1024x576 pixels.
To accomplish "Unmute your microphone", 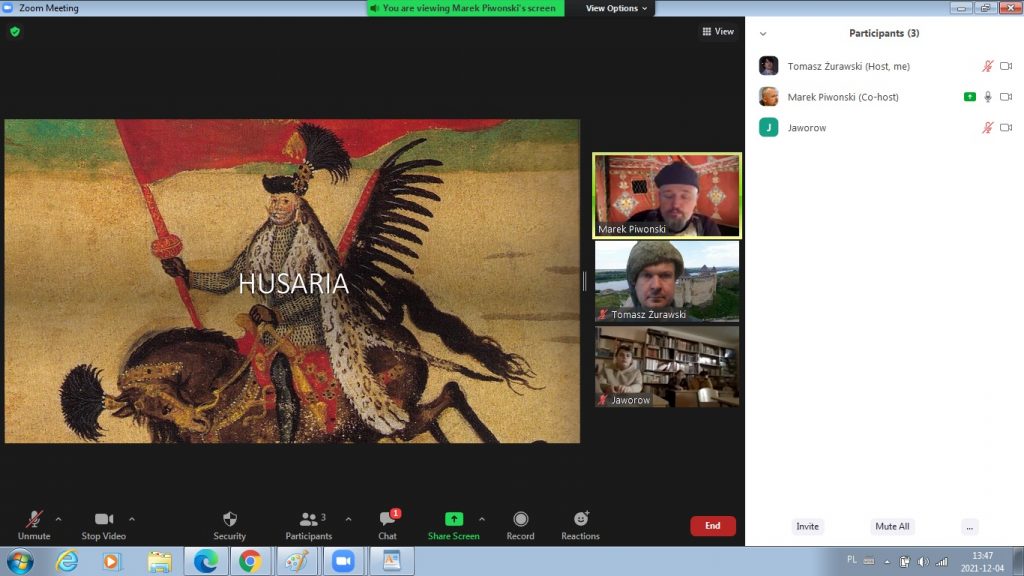I will [x=34, y=520].
